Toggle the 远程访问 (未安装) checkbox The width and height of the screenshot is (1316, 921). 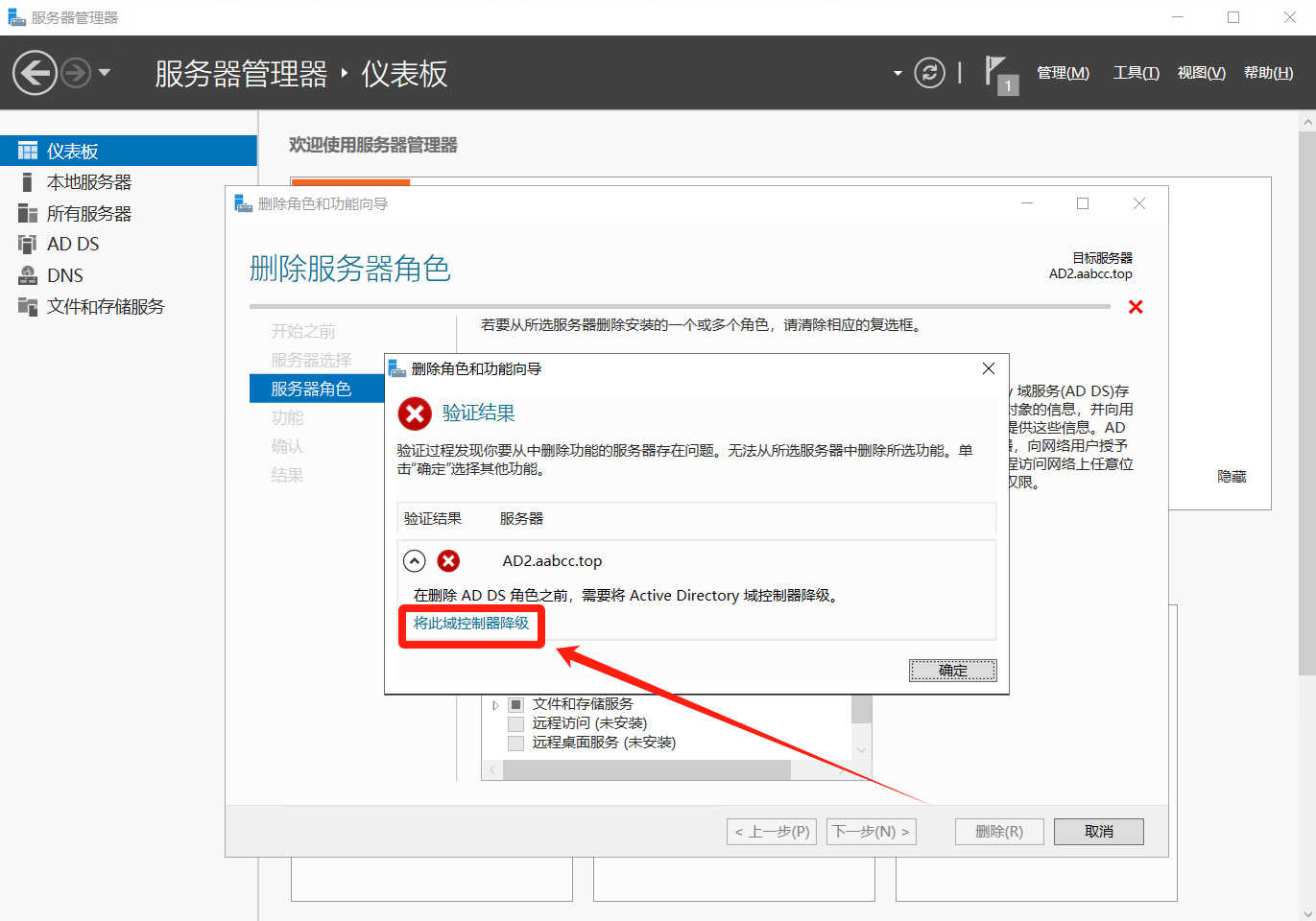click(516, 723)
